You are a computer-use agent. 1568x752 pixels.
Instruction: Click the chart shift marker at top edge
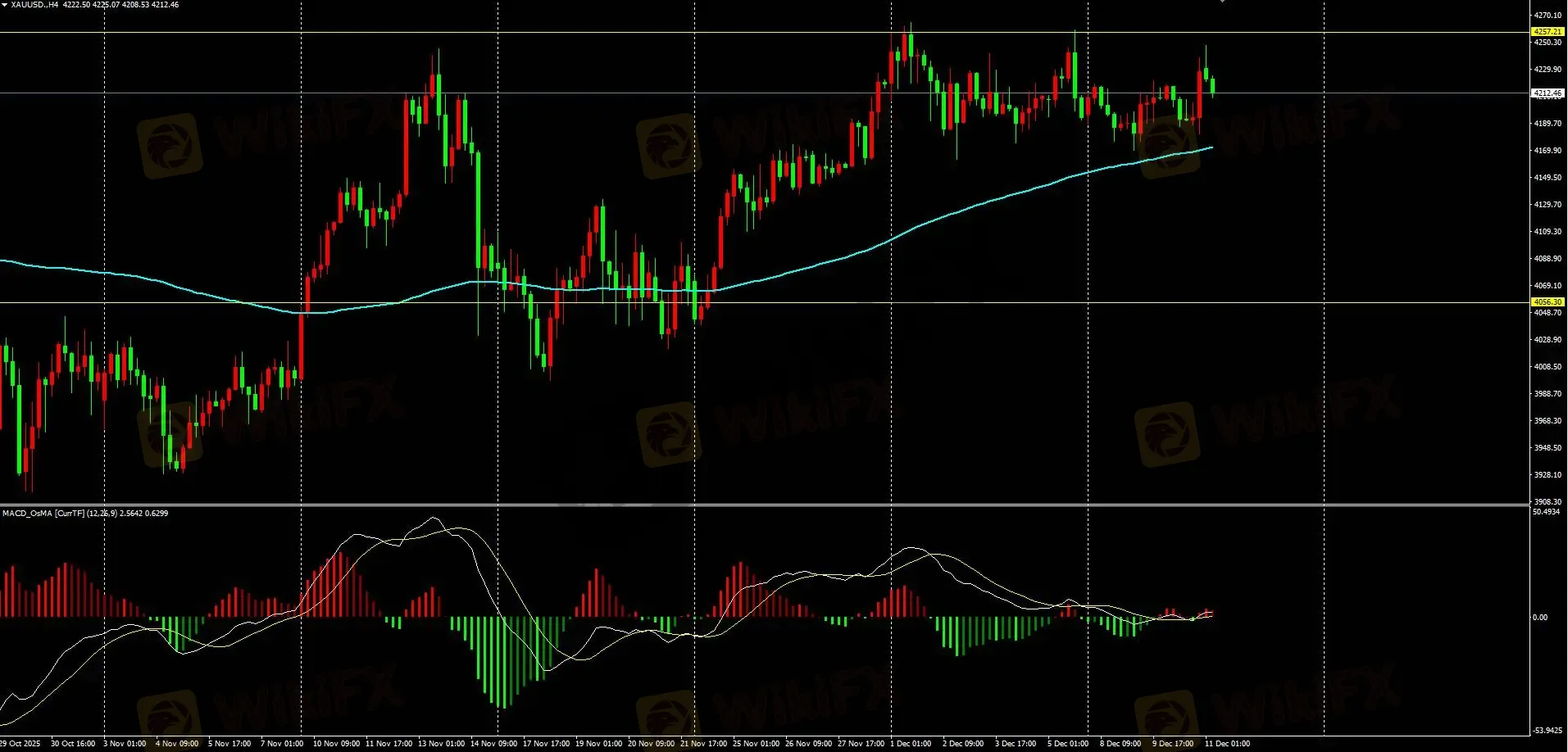[x=1222, y=2]
